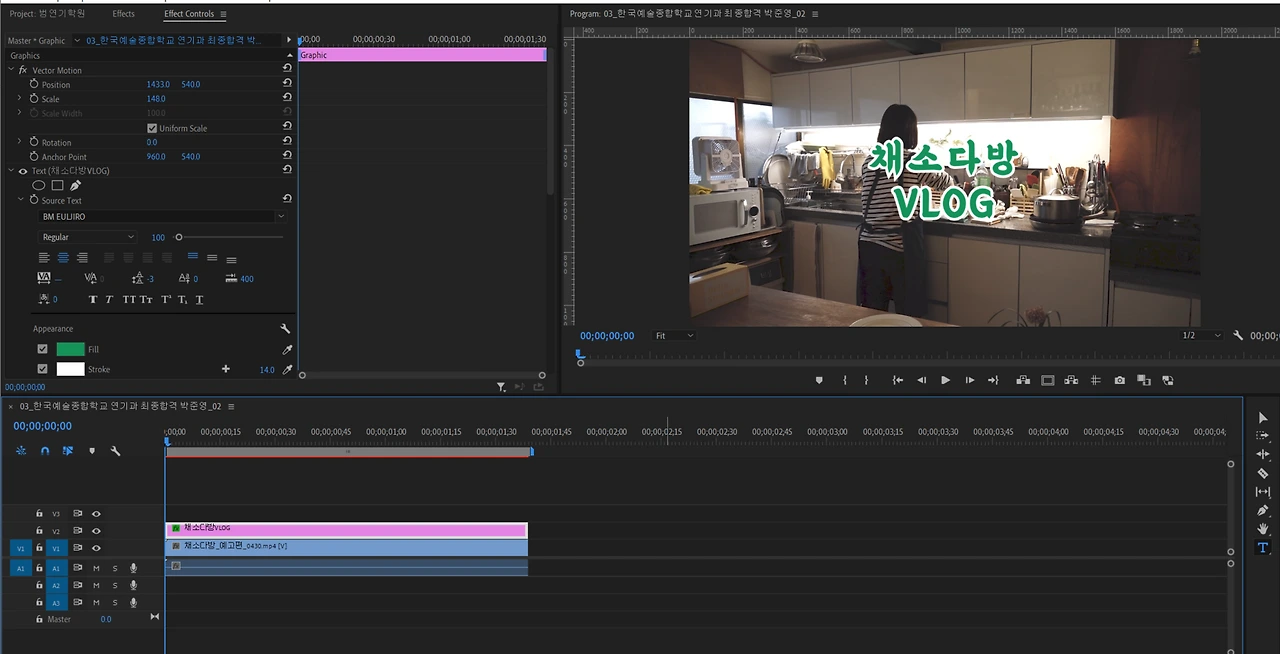Screen dimensions: 1280x654
Task: Open Appearance wrench settings
Action: pyautogui.click(x=285, y=329)
